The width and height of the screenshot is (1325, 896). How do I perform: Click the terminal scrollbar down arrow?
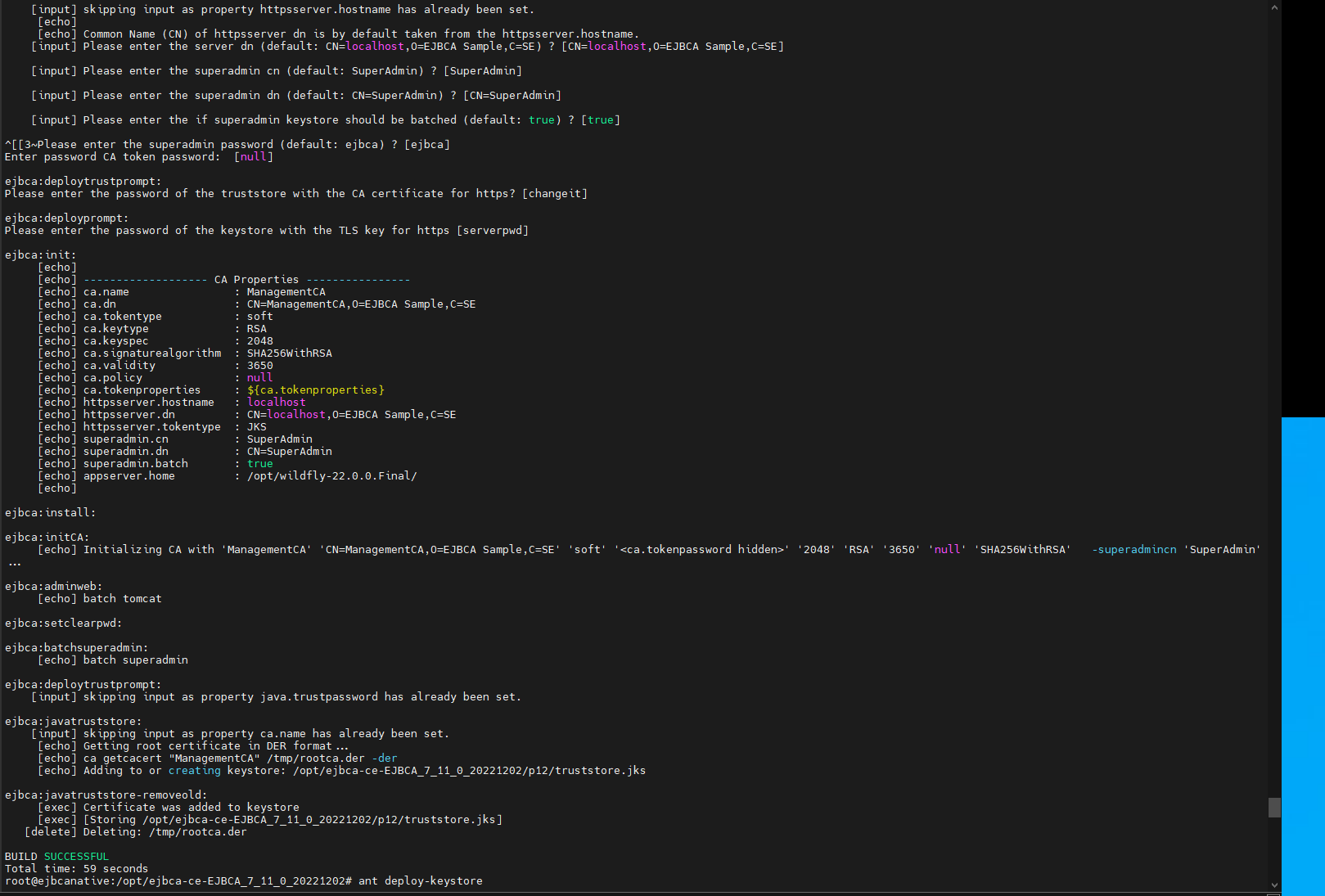coord(1274,885)
